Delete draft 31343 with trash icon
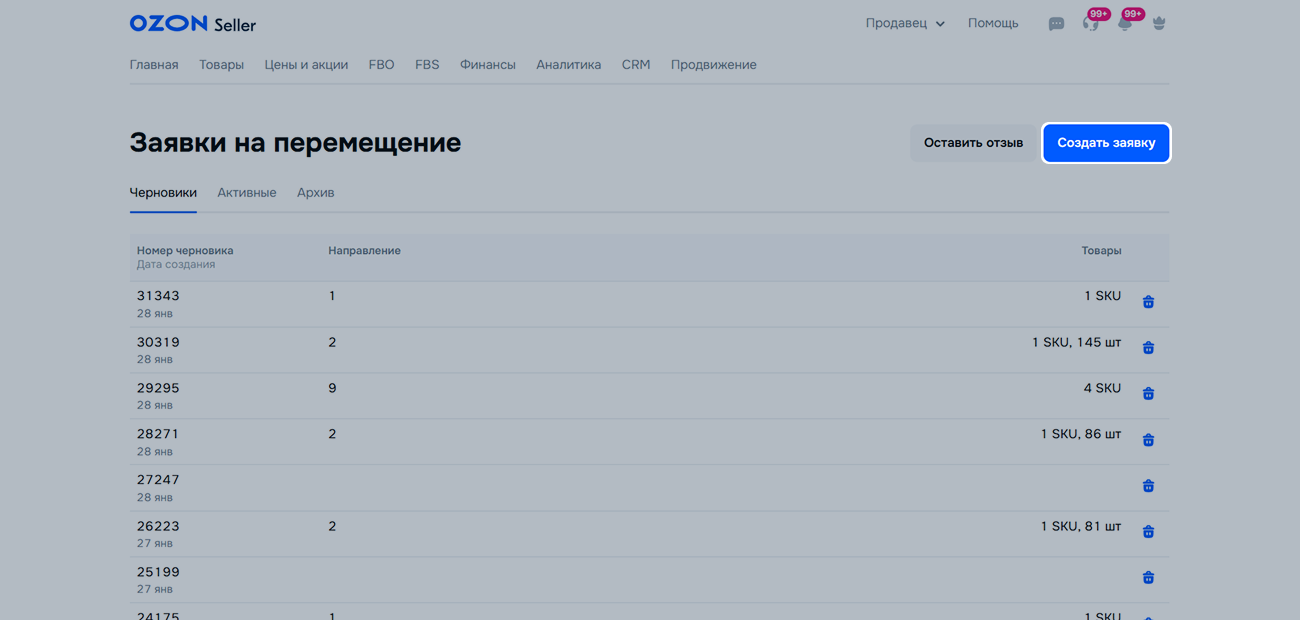 tap(1148, 302)
